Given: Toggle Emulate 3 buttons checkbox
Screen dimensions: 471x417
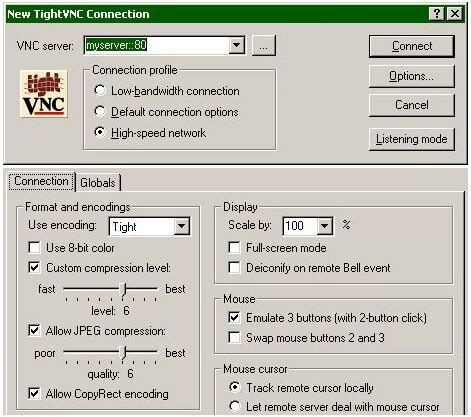Looking at the screenshot, I should click(234, 317).
